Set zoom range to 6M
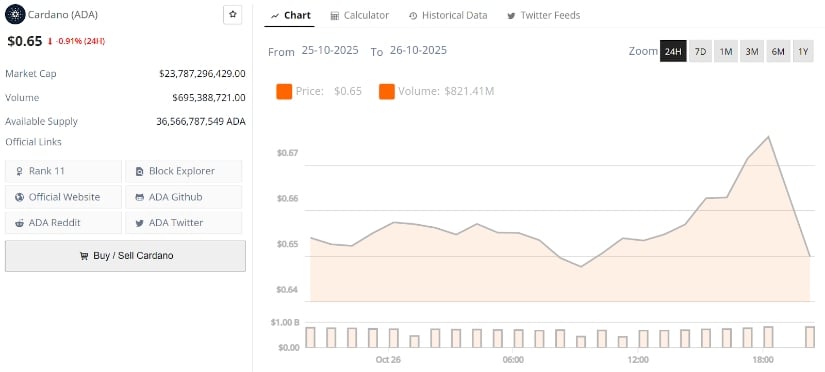This screenshot has width=825, height=372. point(778,51)
